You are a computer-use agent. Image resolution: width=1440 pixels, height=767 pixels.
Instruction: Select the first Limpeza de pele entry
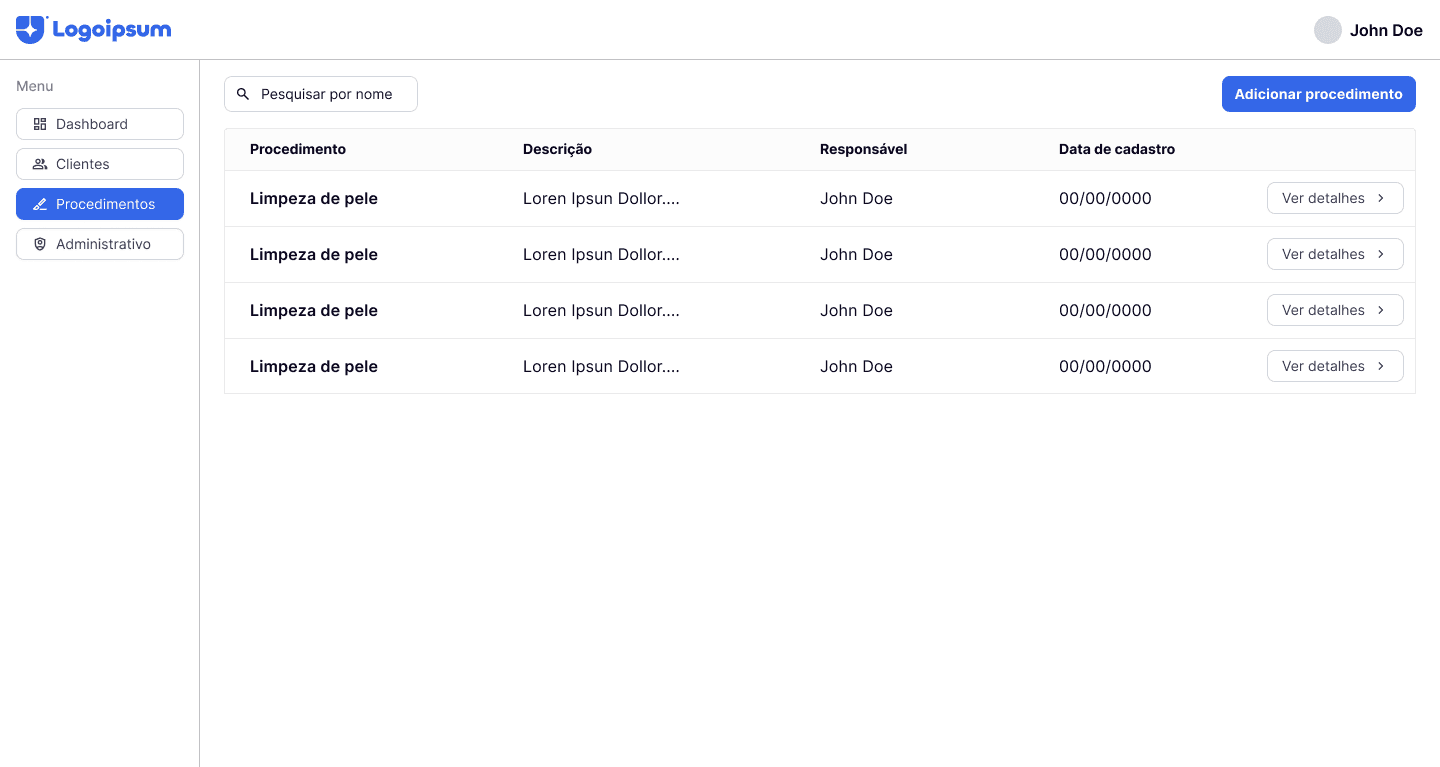click(x=314, y=198)
